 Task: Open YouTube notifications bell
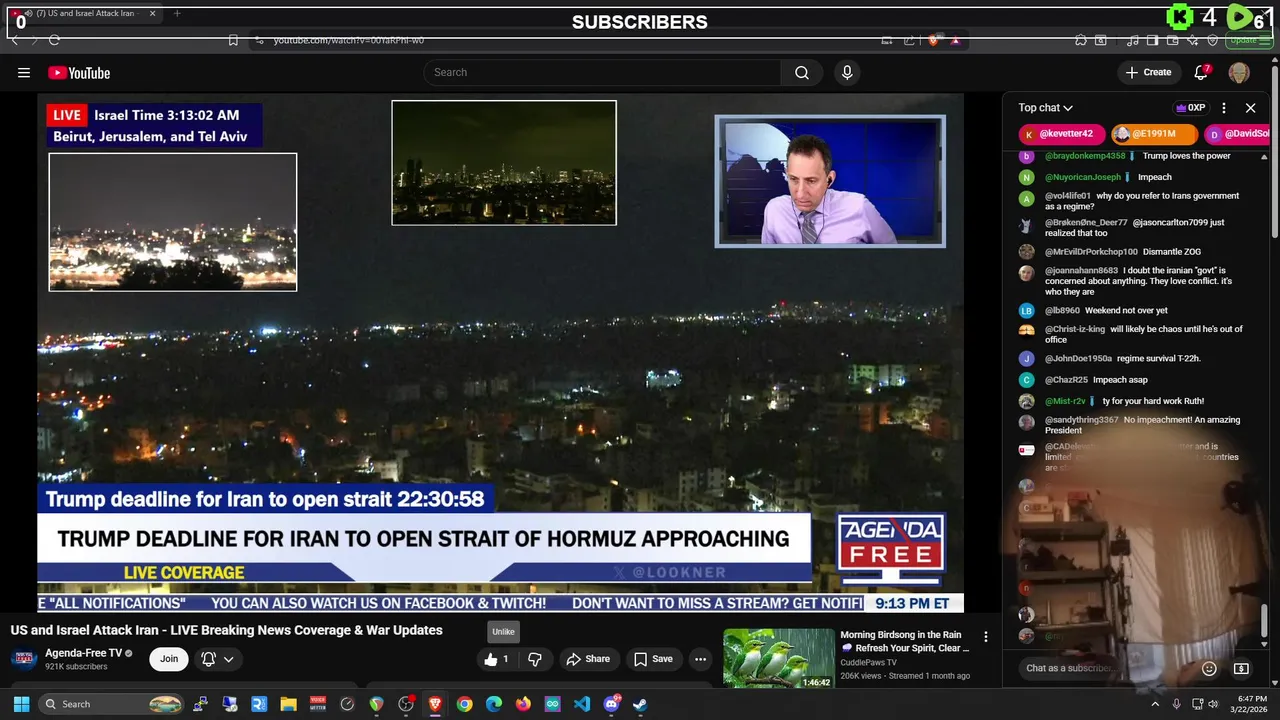(1201, 72)
